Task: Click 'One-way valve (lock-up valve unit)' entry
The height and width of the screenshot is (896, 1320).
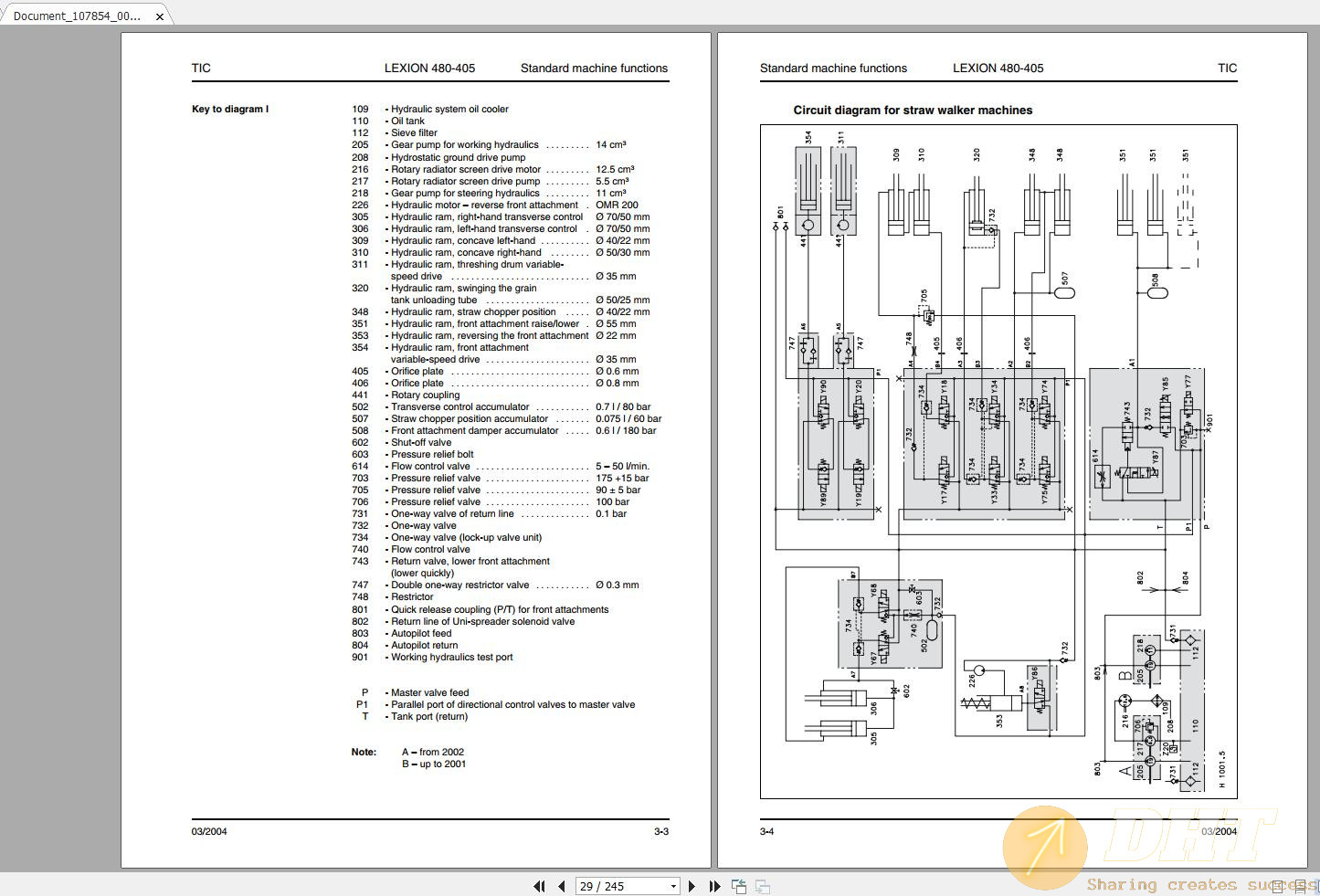Action: pos(466,537)
